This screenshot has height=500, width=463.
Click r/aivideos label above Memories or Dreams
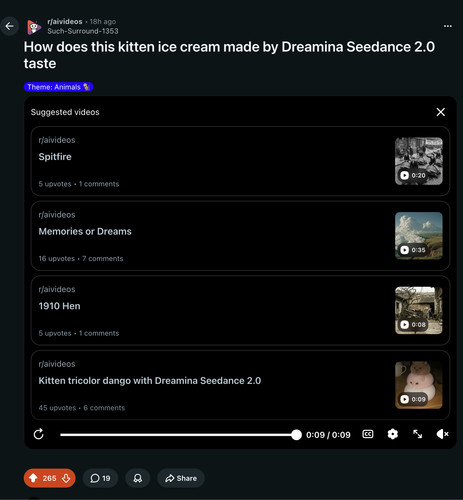[x=57, y=215]
